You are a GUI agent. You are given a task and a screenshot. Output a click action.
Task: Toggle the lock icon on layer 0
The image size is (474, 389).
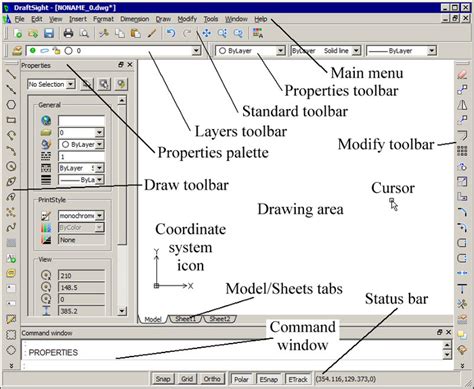tap(57, 51)
